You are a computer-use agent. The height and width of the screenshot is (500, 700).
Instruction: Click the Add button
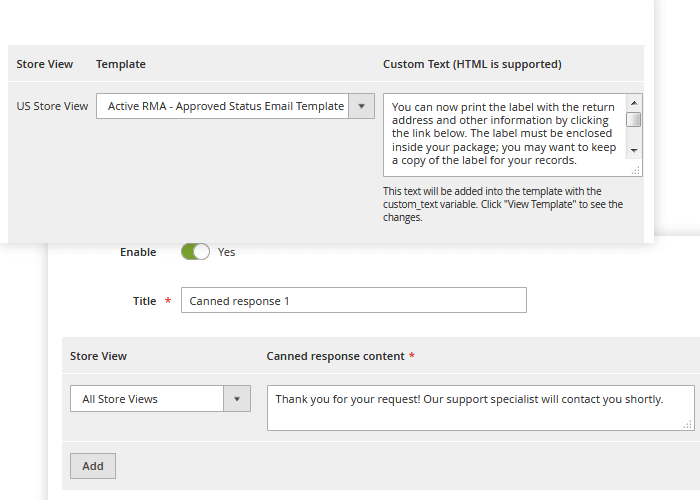point(93,466)
